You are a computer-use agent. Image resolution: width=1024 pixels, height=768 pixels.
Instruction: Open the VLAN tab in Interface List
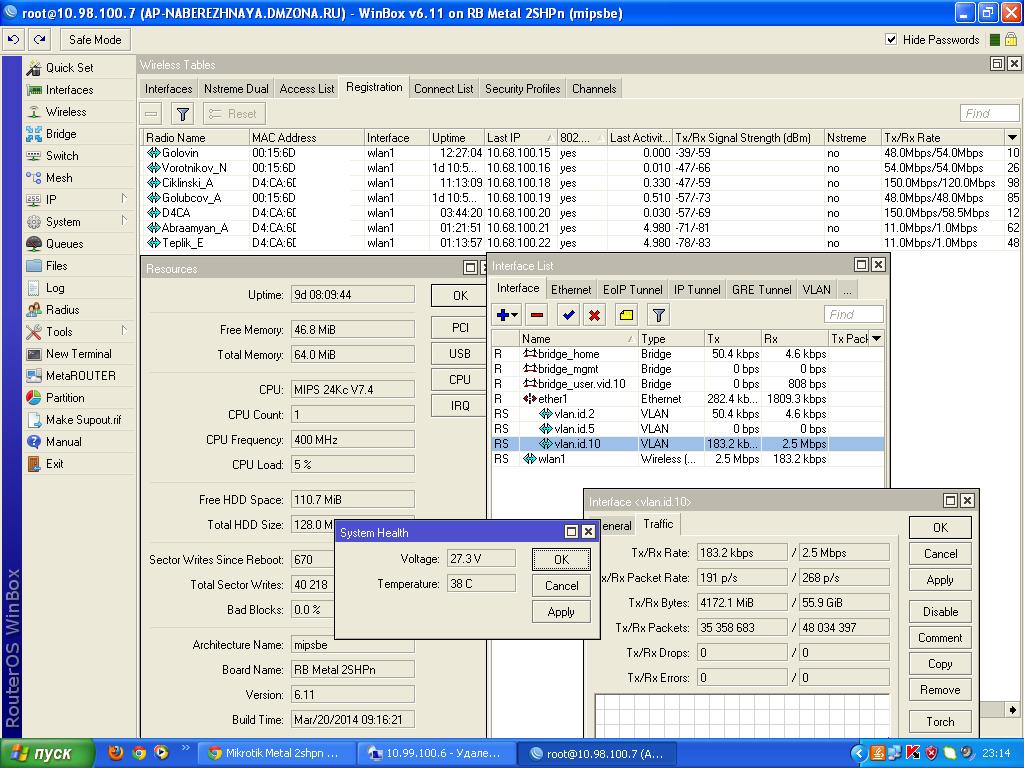[816, 290]
